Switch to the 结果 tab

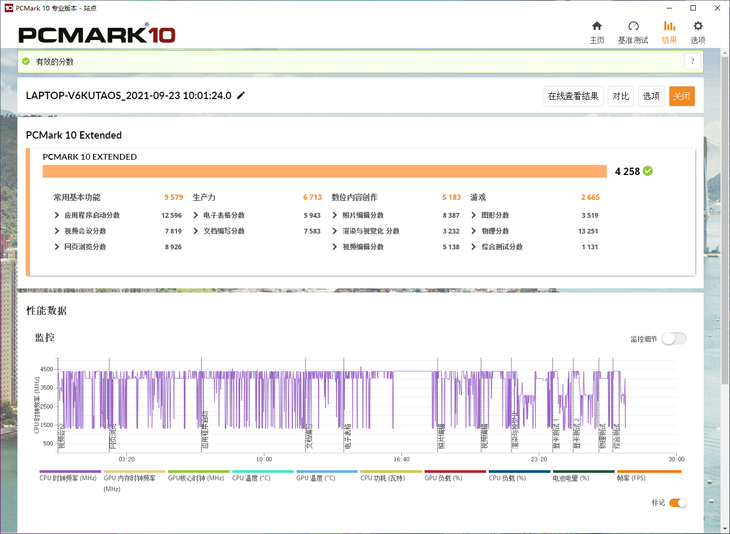(x=669, y=32)
